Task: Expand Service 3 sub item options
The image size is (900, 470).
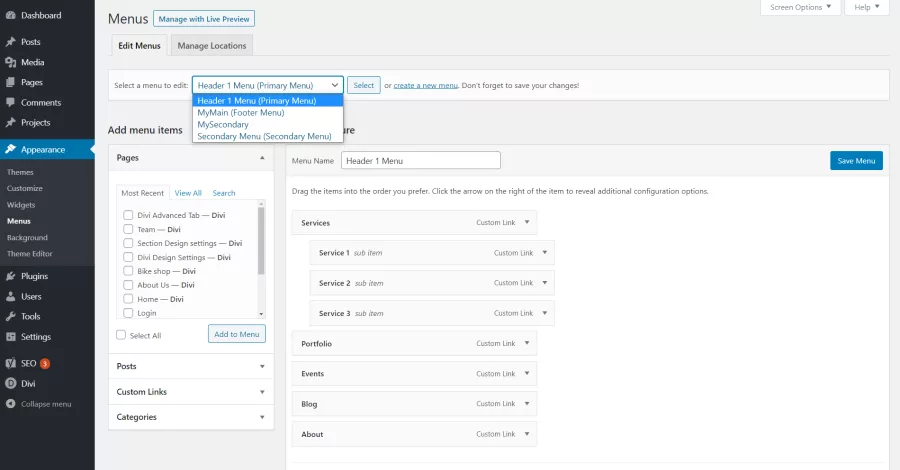Action: point(545,313)
